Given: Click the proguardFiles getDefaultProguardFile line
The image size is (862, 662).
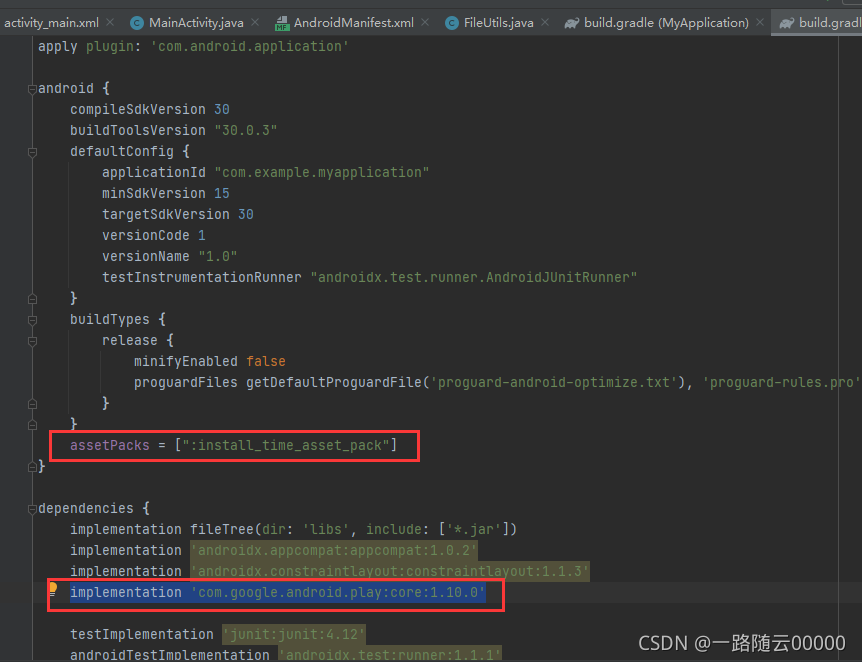Looking at the screenshot, I should (x=496, y=382).
